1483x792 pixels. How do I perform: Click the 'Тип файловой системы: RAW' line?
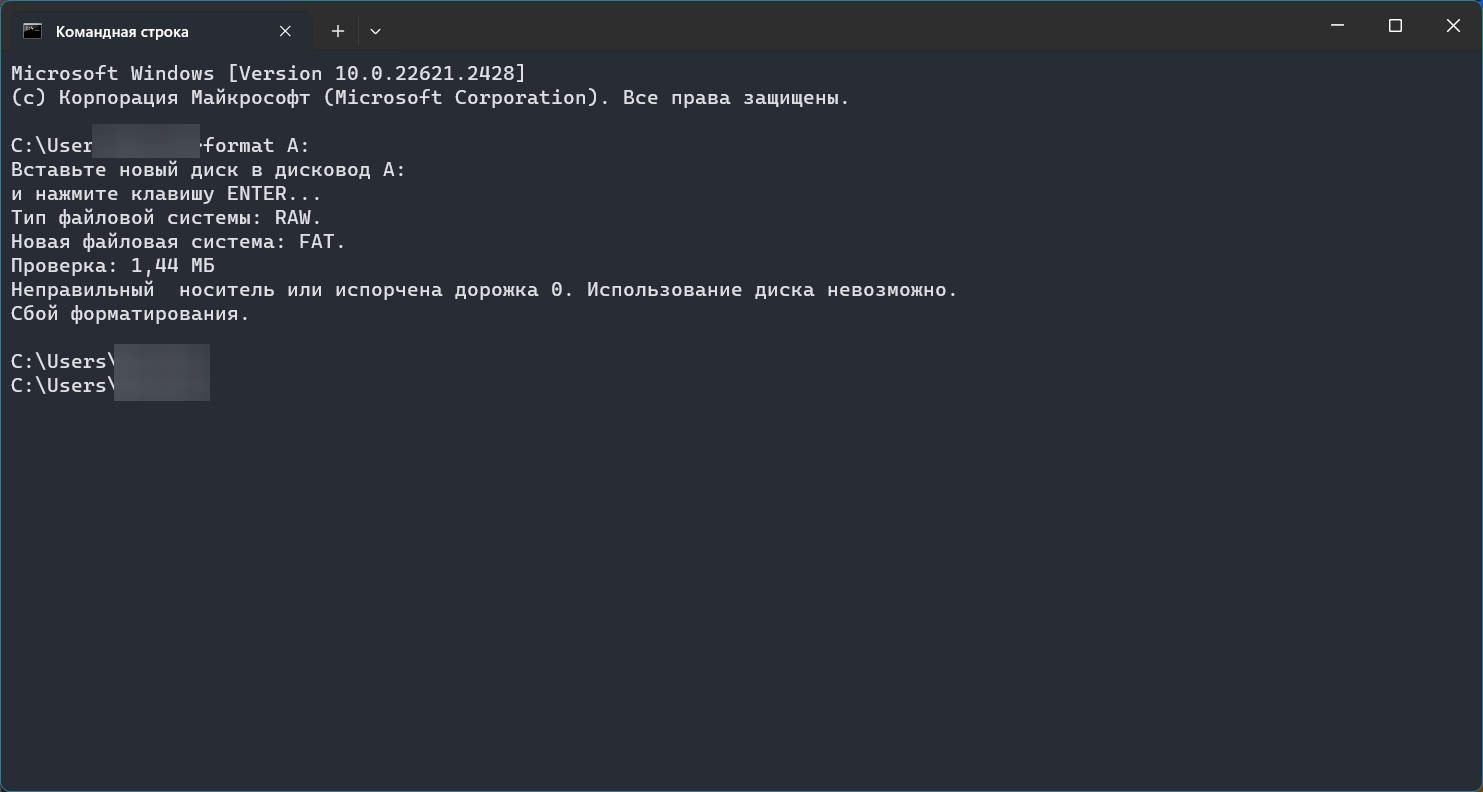coord(166,218)
